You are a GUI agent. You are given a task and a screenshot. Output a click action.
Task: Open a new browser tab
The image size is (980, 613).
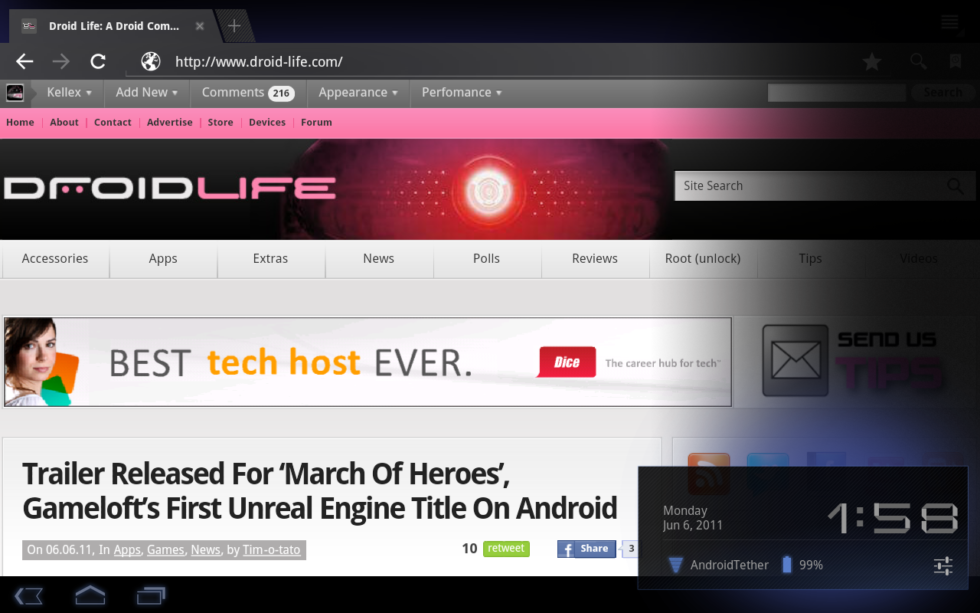click(234, 26)
